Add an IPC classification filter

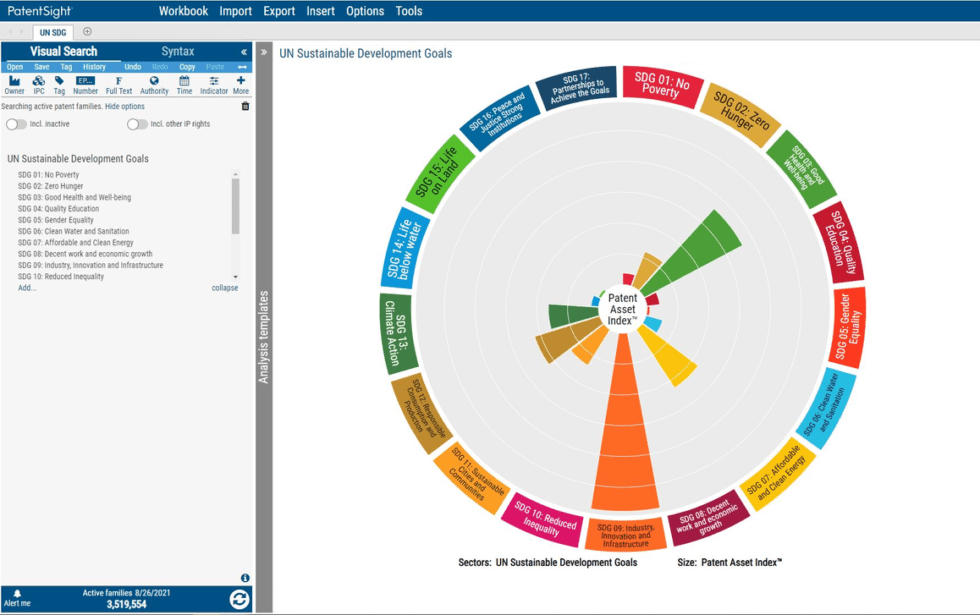click(x=39, y=85)
